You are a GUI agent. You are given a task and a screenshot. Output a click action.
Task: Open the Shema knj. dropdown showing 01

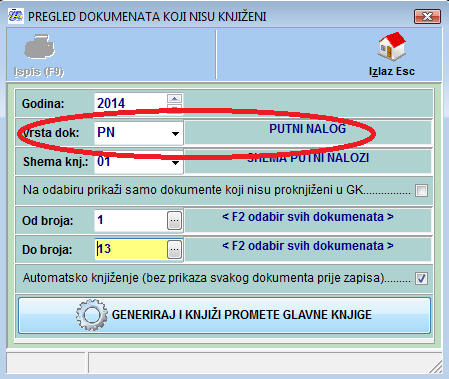(x=175, y=163)
